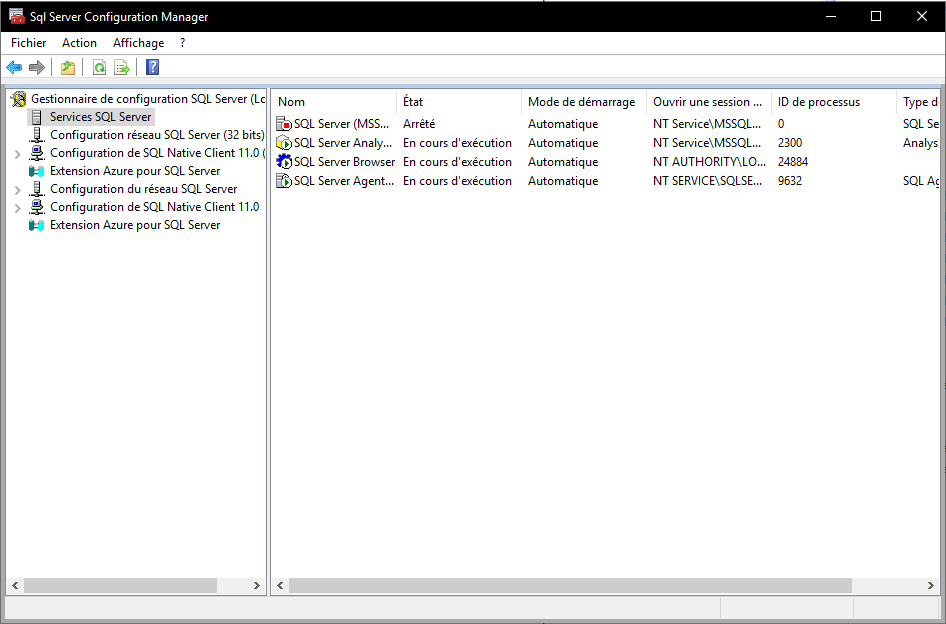Click process ID 2300 cell
Image resolution: width=946 pixels, height=624 pixels.
790,143
